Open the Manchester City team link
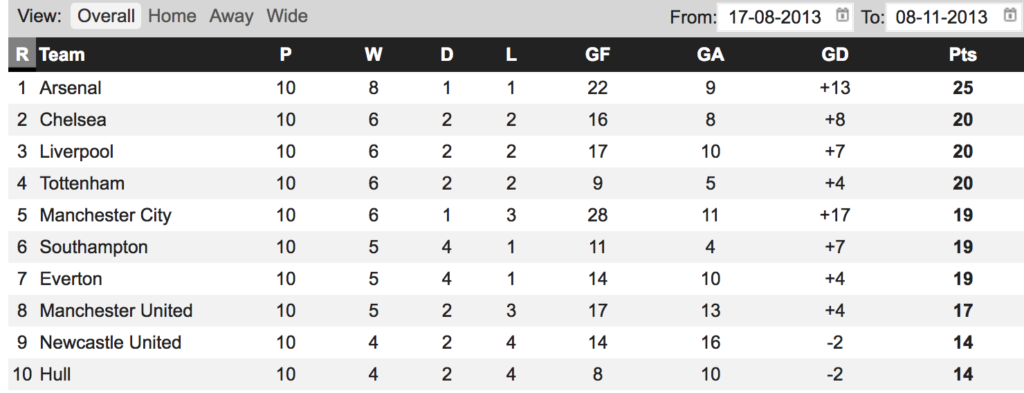The image size is (1024, 393). pyautogui.click(x=105, y=215)
